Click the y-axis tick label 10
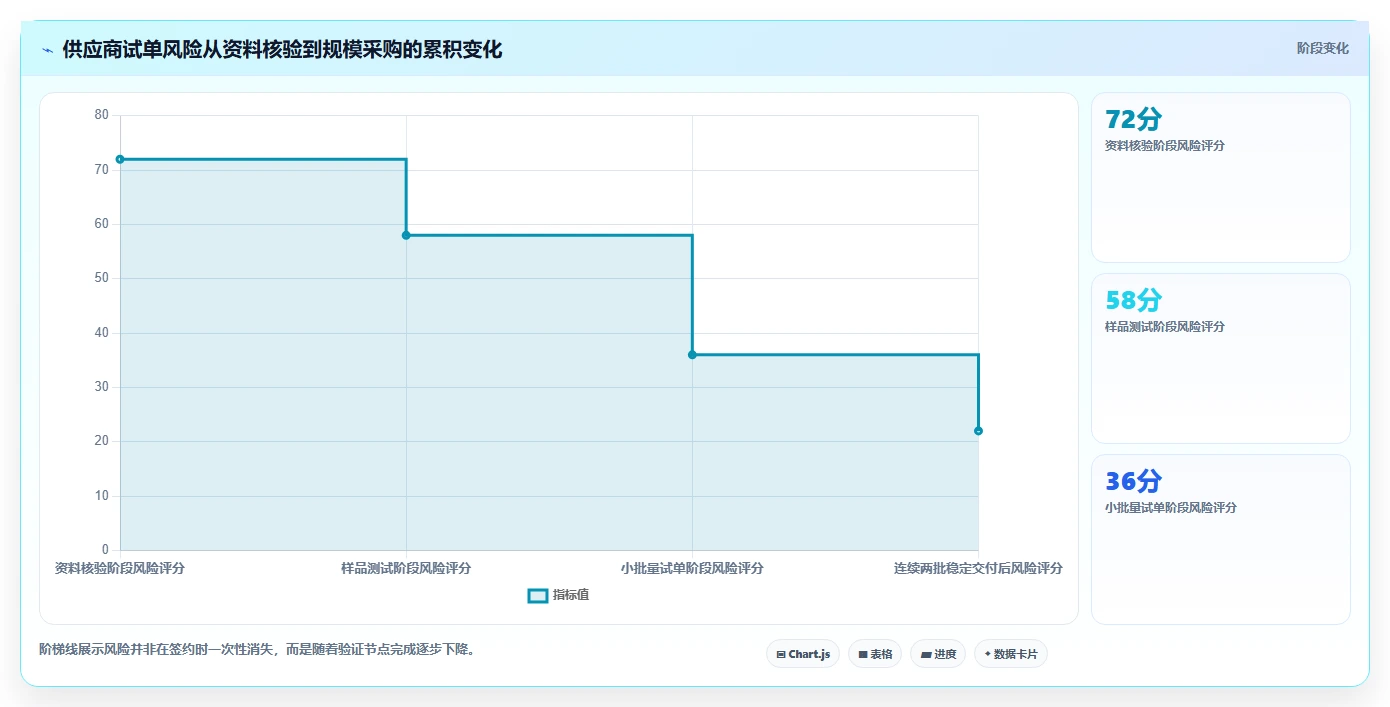This screenshot has width=1390, height=707. pos(102,496)
